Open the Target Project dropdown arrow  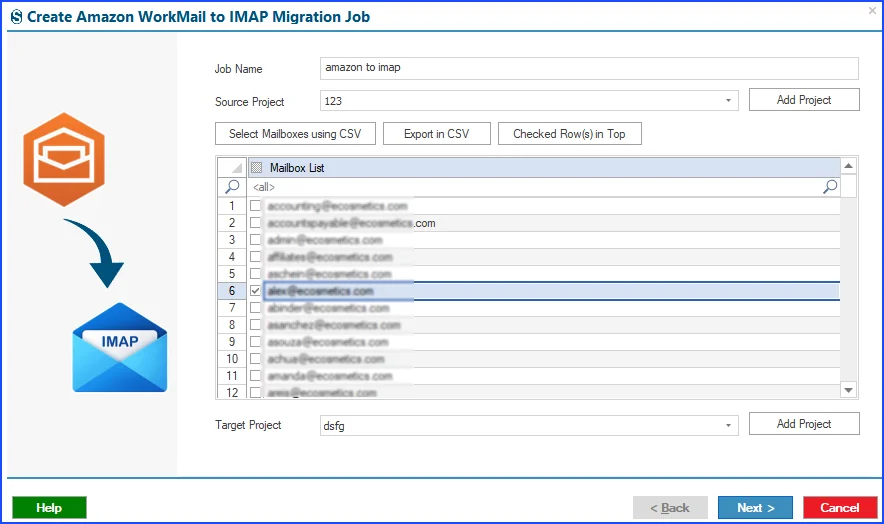[x=728, y=425]
